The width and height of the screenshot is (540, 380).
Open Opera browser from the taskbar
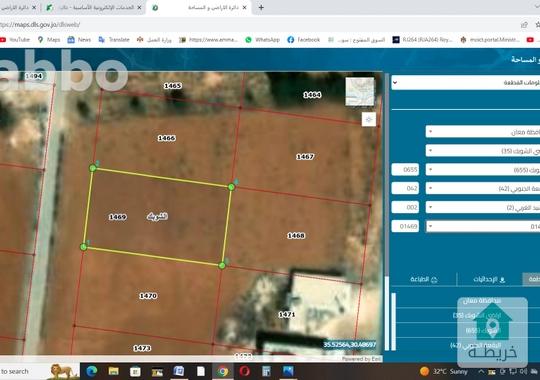(x=245, y=371)
